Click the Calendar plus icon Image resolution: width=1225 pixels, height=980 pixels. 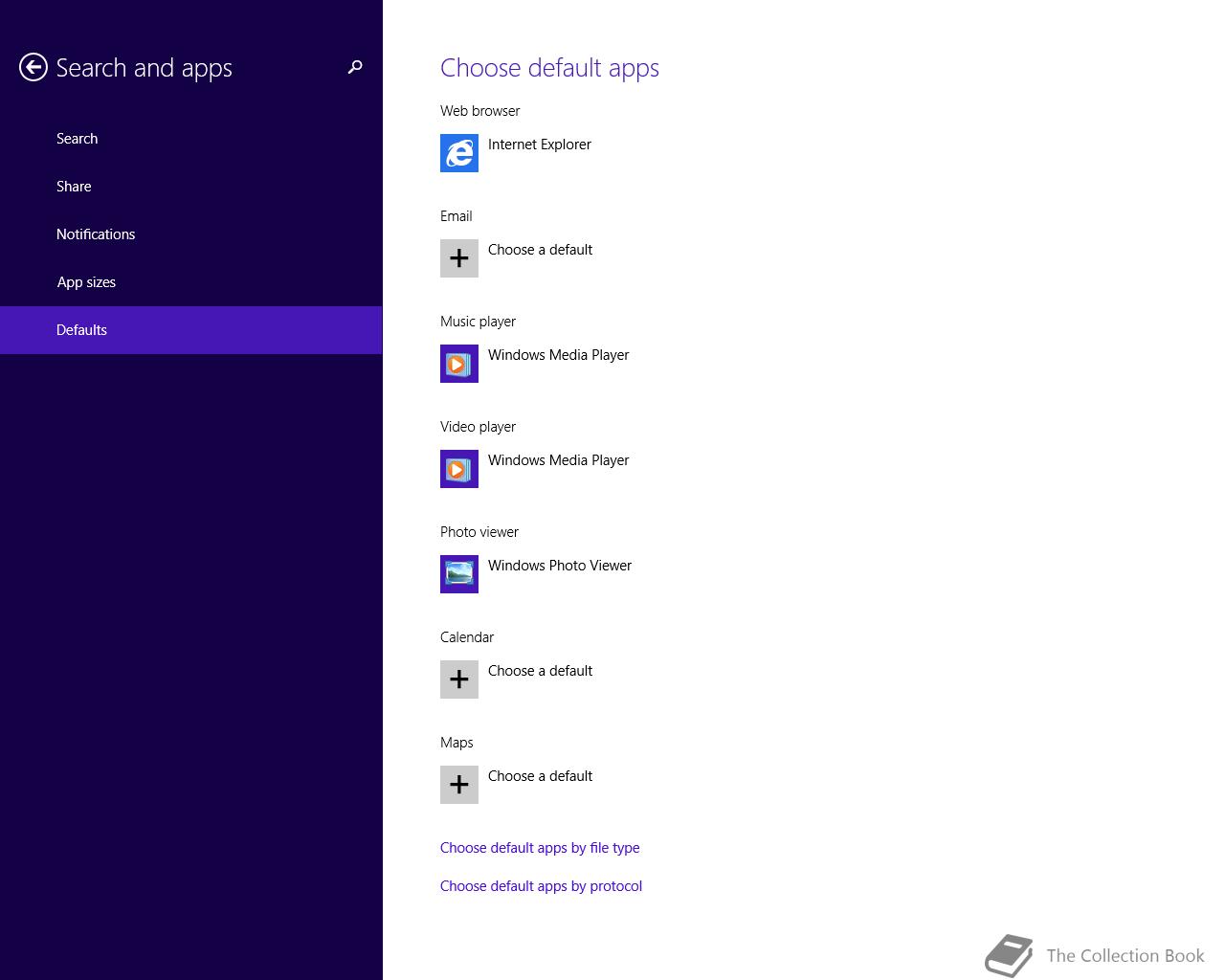pyautogui.click(x=459, y=679)
